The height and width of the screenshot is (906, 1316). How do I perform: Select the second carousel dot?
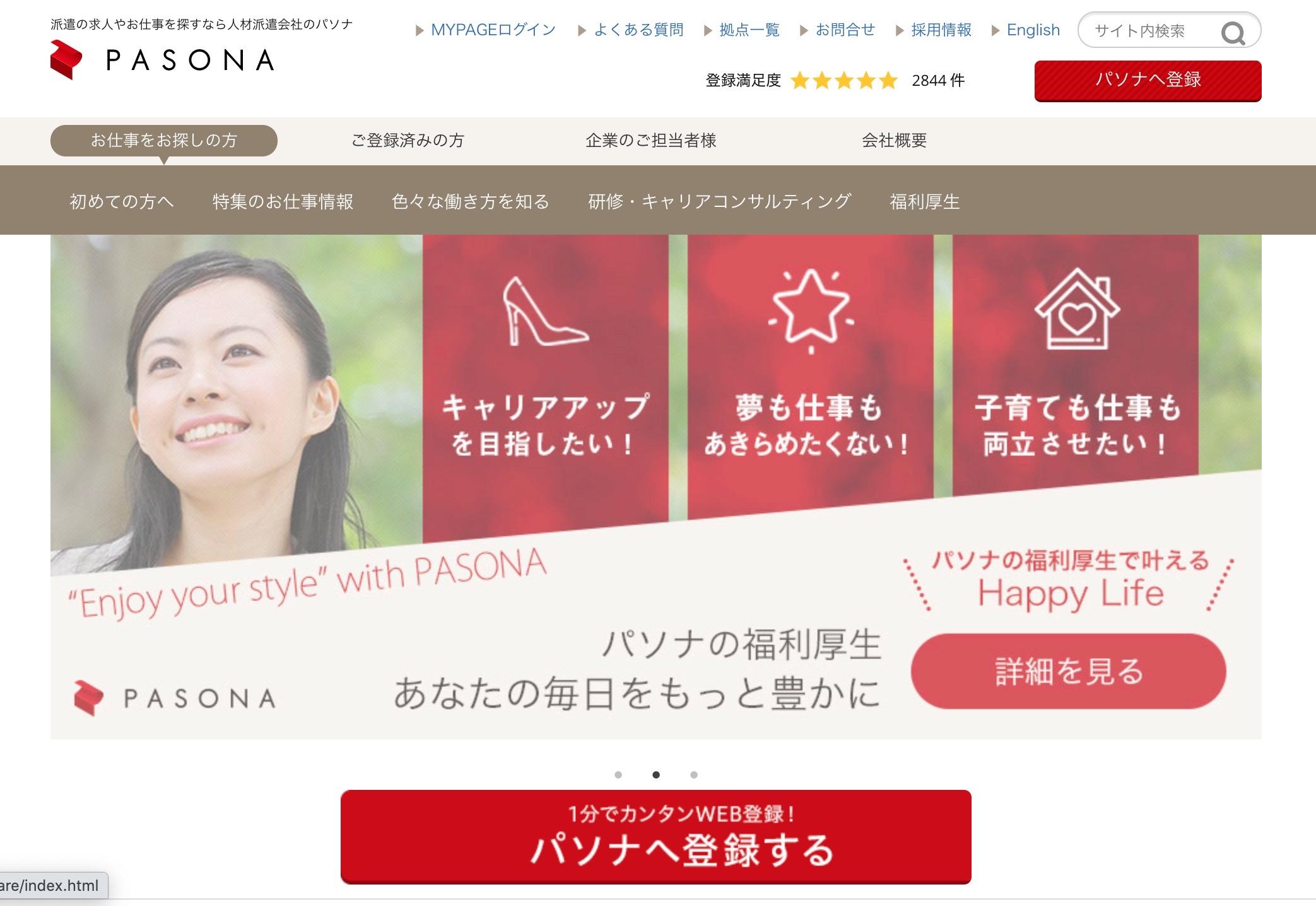[x=656, y=775]
